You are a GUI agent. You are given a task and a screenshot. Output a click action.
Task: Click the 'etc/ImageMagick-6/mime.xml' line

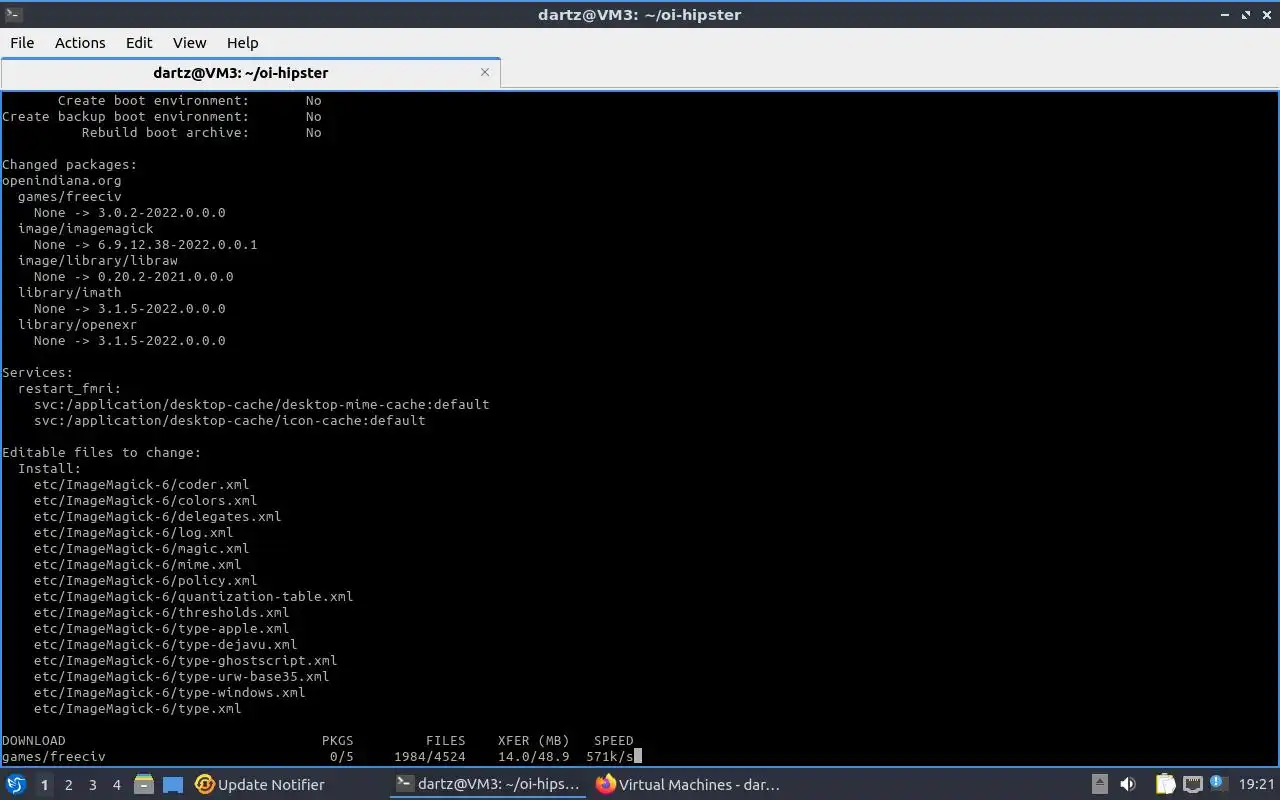(138, 565)
